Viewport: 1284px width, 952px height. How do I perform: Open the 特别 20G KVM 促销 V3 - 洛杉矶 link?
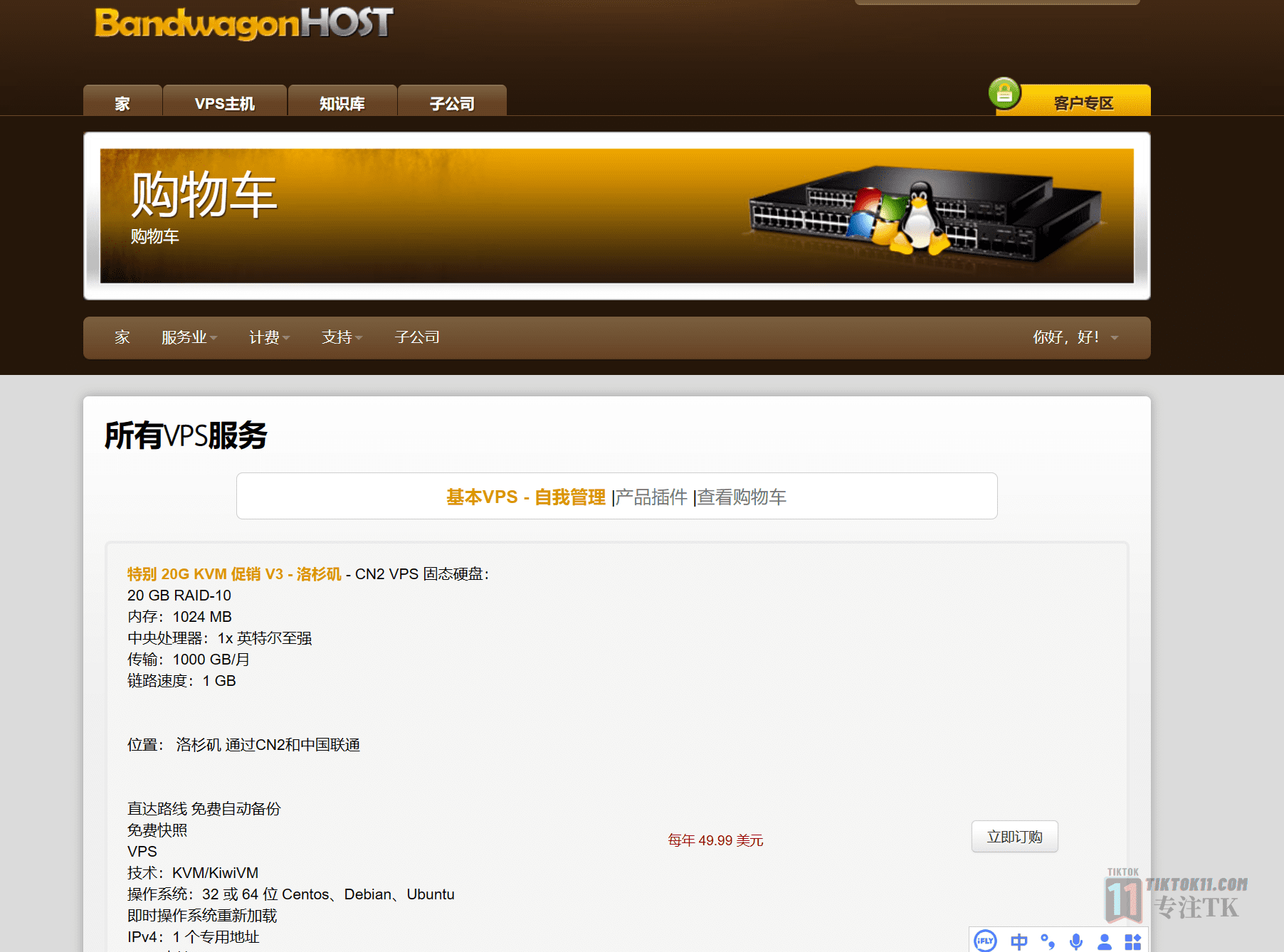coord(234,573)
